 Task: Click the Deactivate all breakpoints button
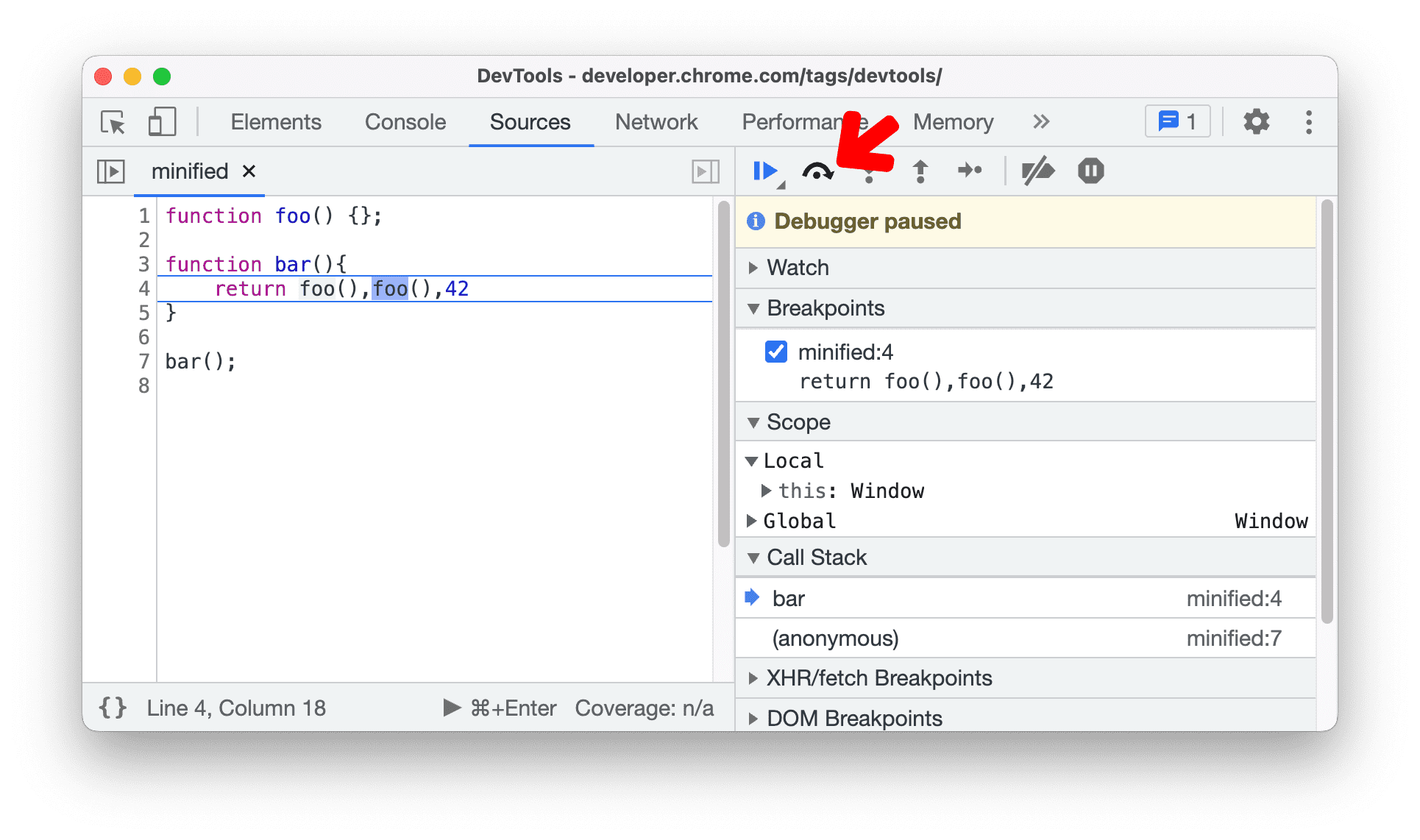1037,171
